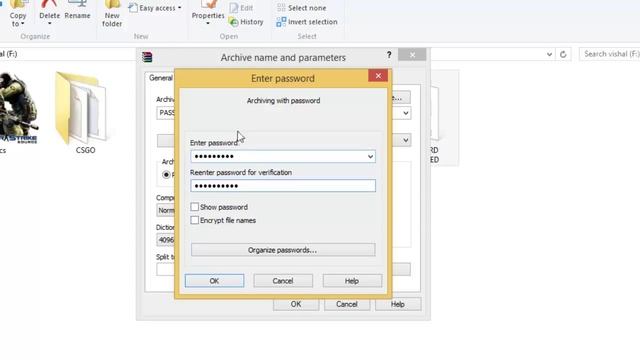Click WinRAR icon in Archive dialog title
The height and width of the screenshot is (360, 640).
(147, 57)
